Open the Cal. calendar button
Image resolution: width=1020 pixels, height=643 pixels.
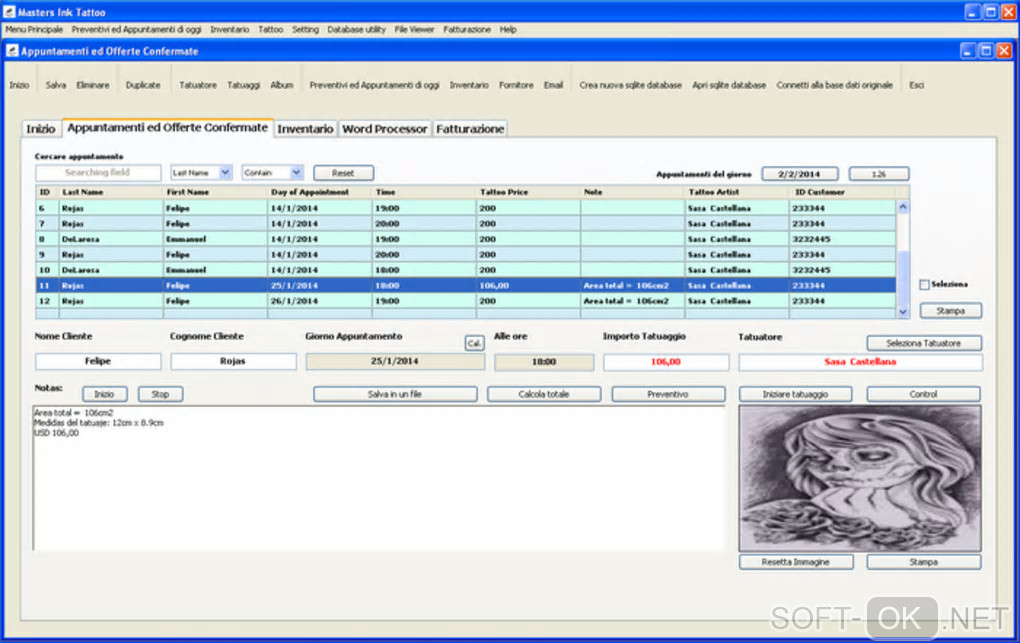(474, 343)
